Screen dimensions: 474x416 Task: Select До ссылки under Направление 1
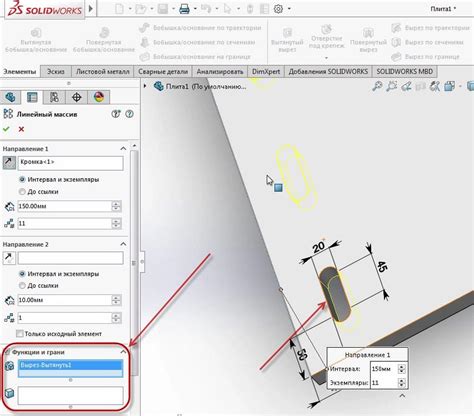[22, 192]
